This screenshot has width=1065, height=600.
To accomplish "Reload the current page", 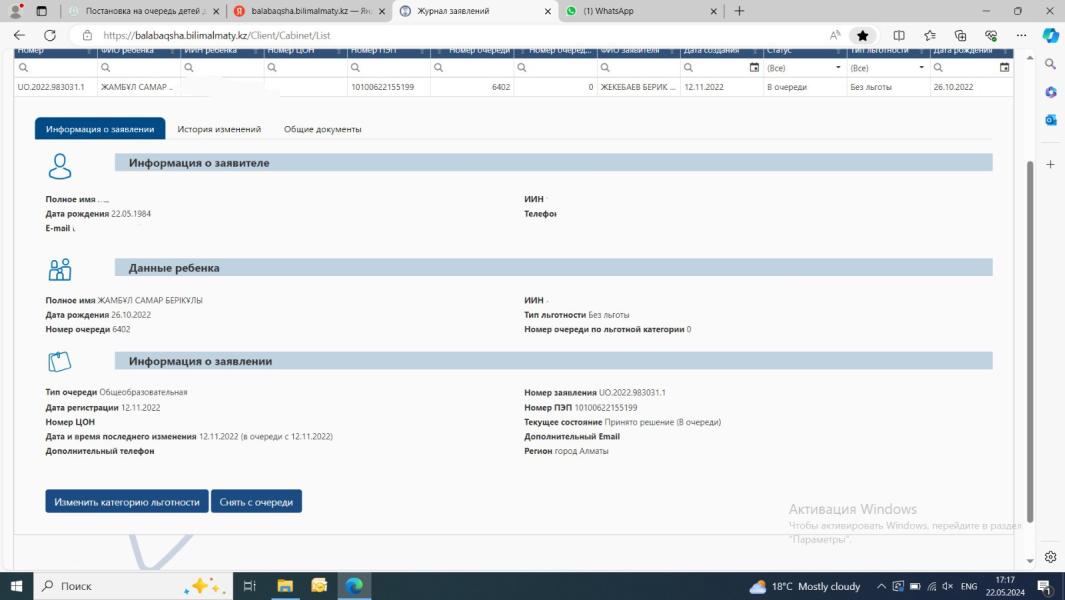I will 50,35.
